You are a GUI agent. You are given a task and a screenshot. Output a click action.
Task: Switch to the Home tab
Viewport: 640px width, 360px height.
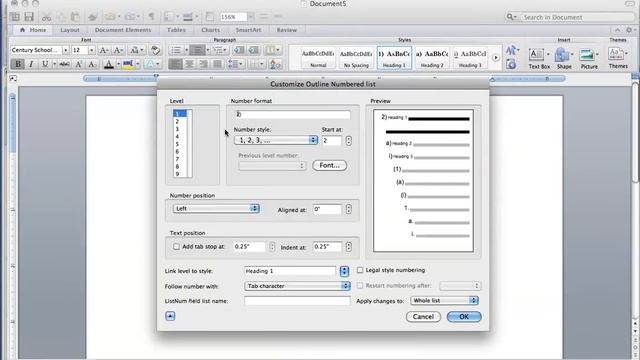click(33, 30)
